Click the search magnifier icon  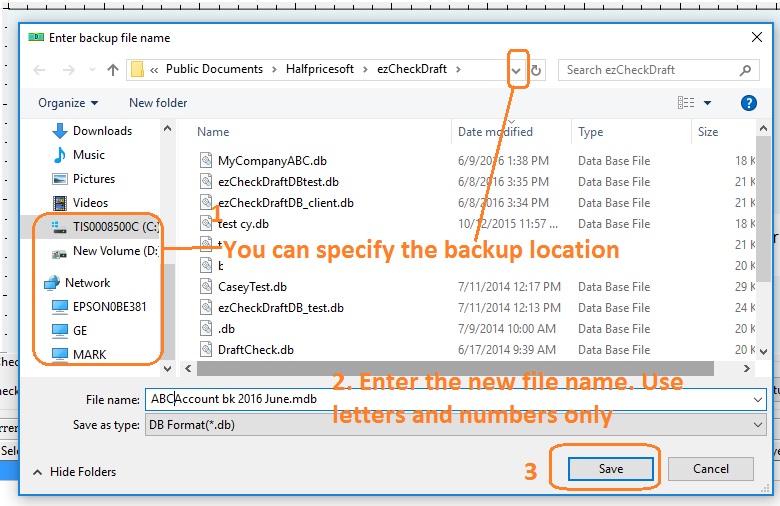coord(745,70)
